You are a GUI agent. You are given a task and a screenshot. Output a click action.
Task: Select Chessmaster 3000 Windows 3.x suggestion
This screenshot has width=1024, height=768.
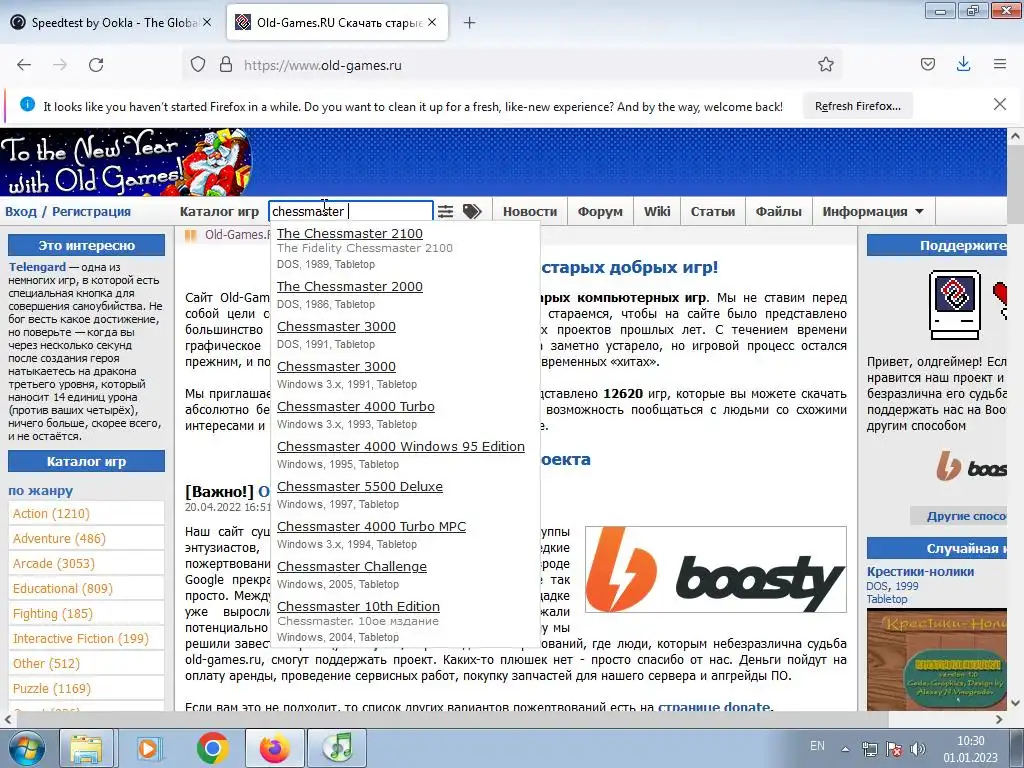336,366
